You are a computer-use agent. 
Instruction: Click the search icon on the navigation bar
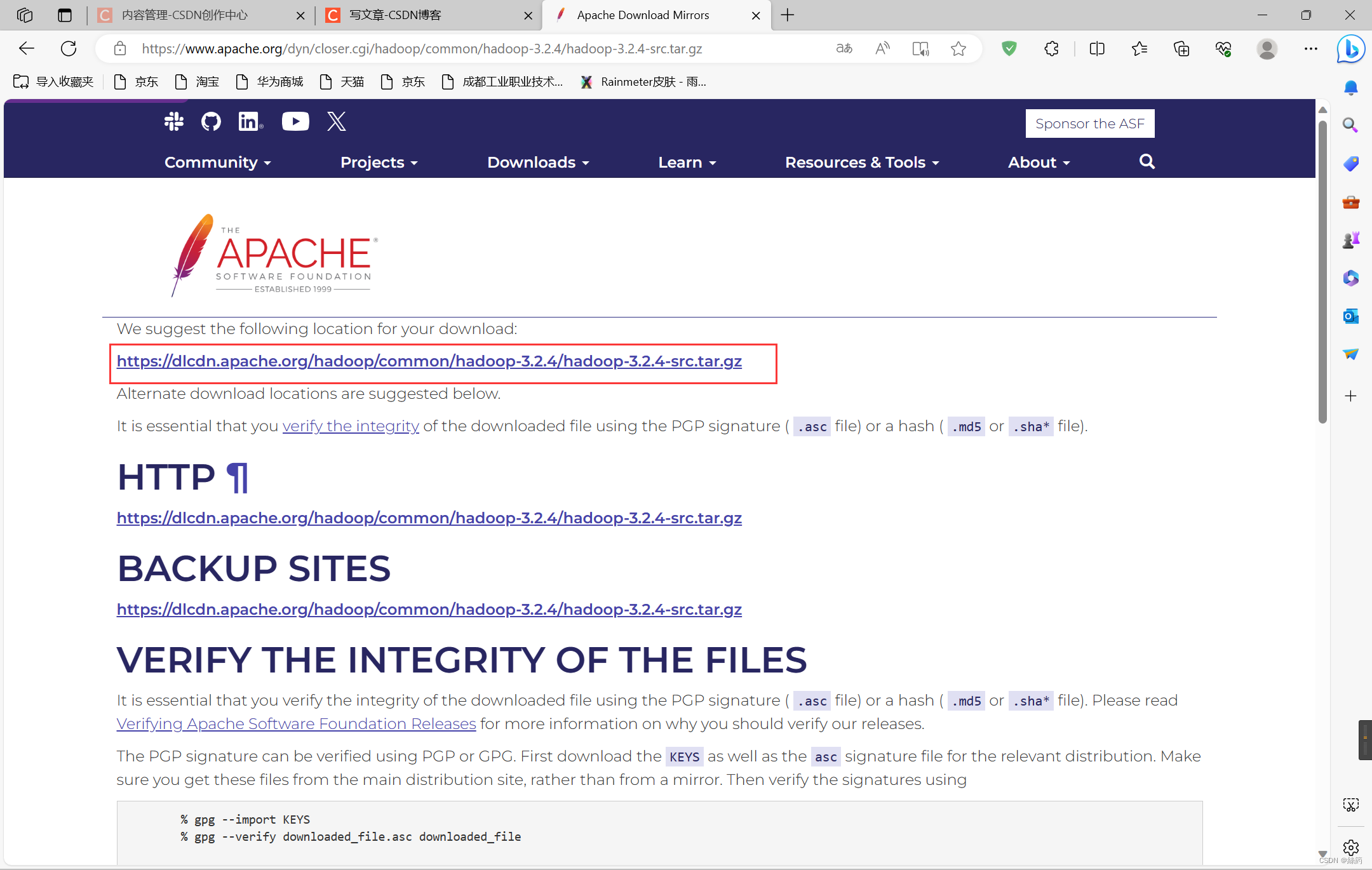point(1148,162)
